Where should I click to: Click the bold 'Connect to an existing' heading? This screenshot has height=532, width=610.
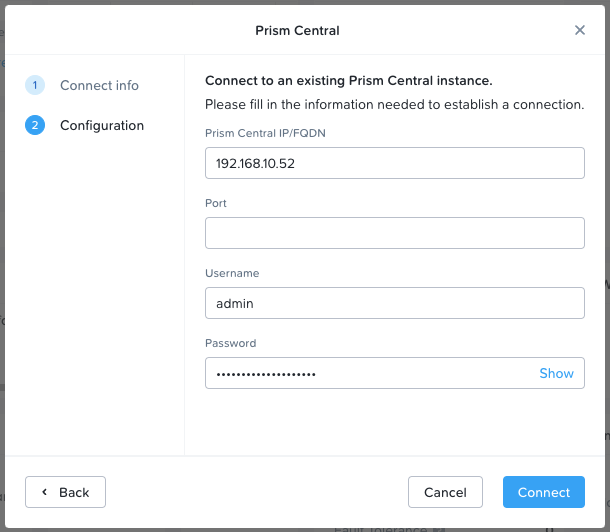pyautogui.click(x=348, y=81)
